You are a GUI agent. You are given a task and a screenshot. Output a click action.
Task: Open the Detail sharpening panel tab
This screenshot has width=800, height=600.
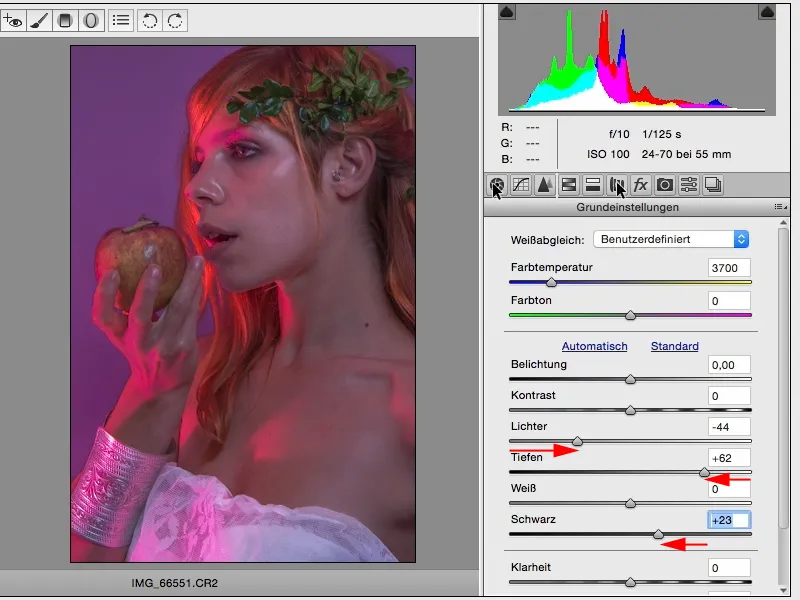544,185
